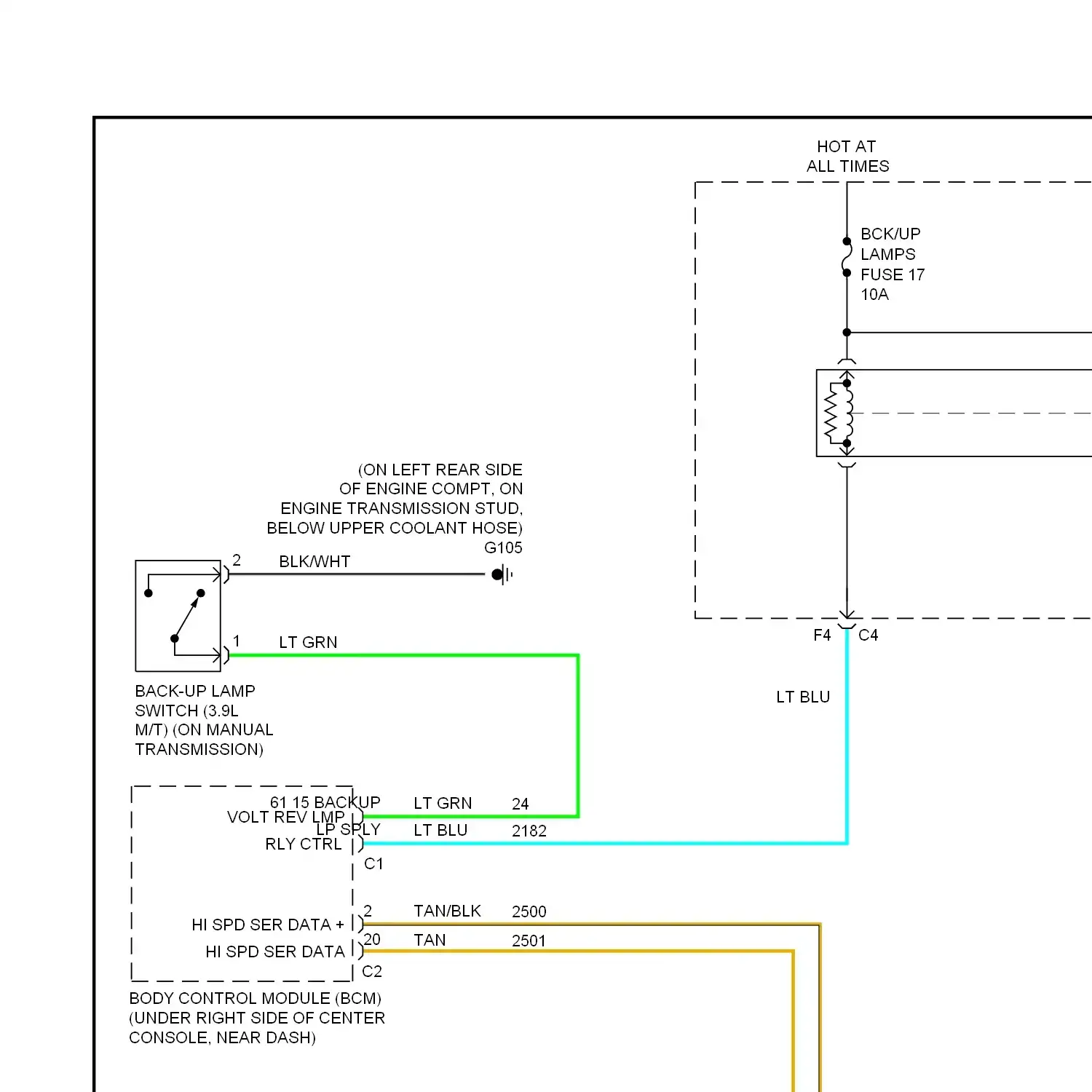The width and height of the screenshot is (1092, 1092).
Task: Click 'BACK-UP LAMP' switch caption
Action: point(195,691)
